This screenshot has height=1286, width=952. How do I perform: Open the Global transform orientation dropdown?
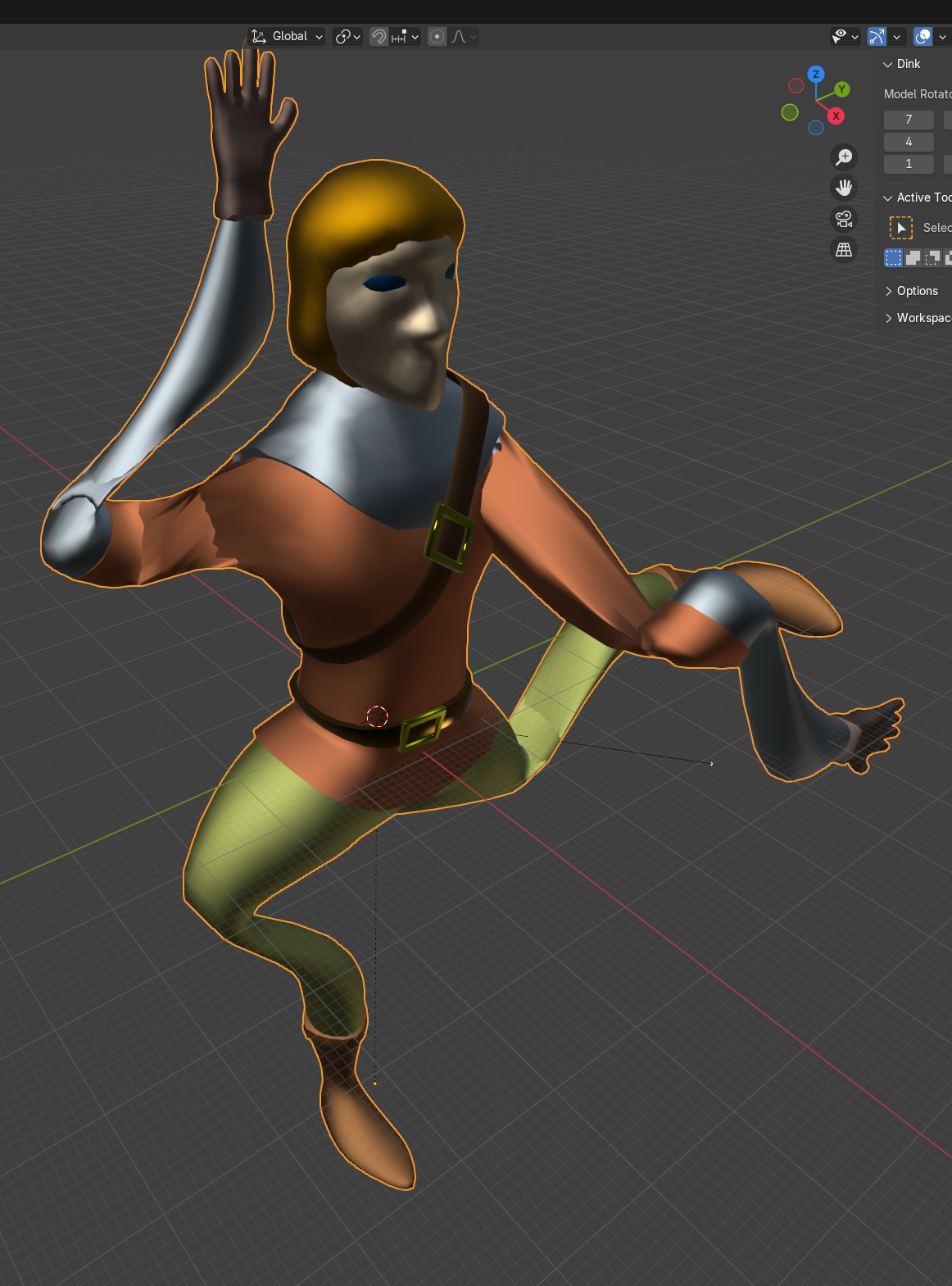point(287,36)
